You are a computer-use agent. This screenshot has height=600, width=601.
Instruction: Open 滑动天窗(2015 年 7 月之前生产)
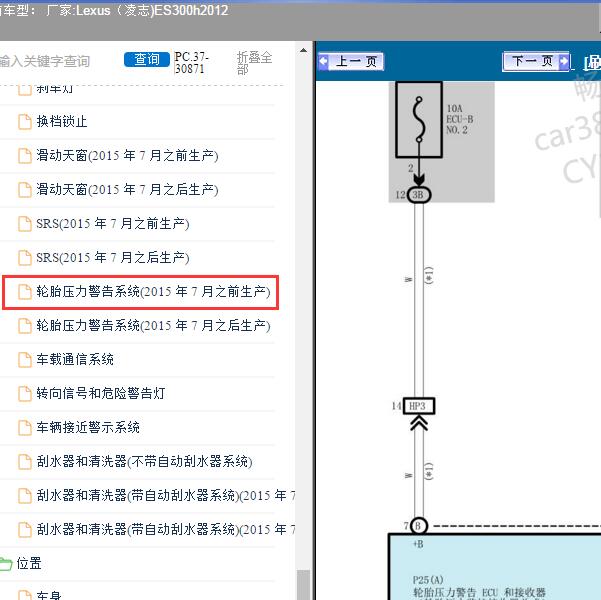pyautogui.click(x=127, y=156)
